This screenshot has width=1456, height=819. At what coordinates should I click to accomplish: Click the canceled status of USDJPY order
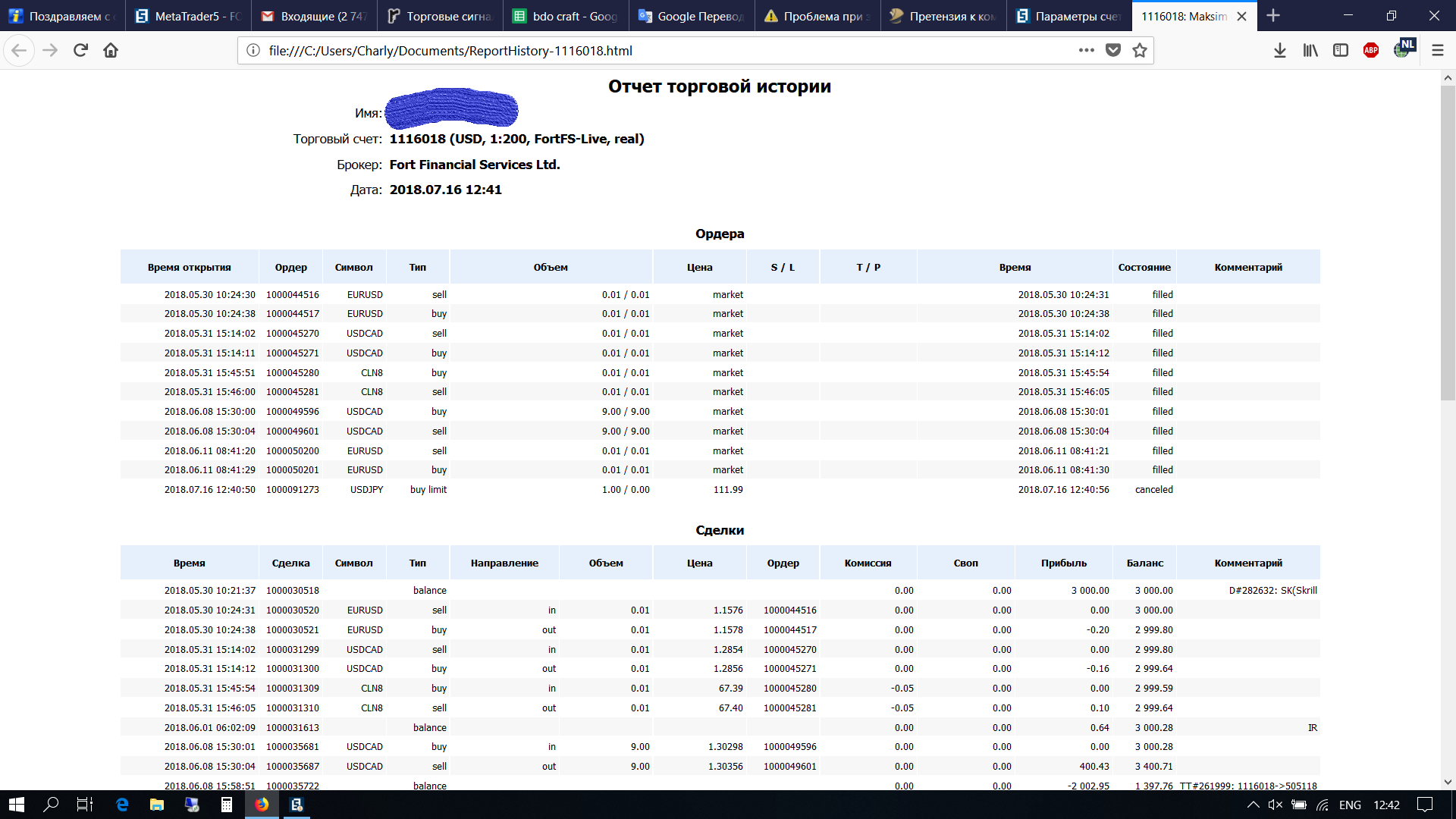tap(1154, 489)
